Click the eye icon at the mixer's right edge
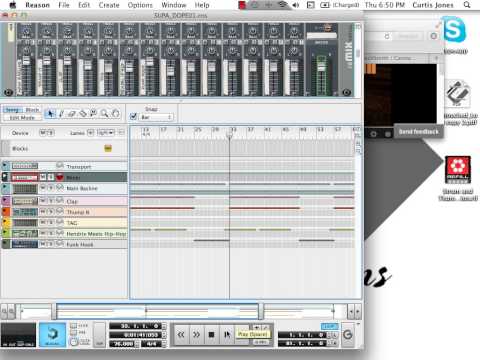Screen dimensions: 480x360 click(347, 92)
